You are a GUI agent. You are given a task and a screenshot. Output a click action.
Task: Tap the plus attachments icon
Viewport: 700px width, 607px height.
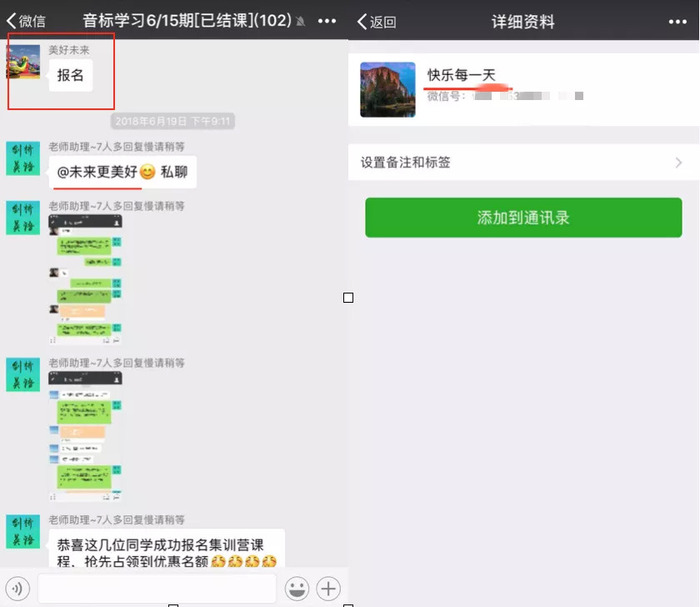click(329, 588)
